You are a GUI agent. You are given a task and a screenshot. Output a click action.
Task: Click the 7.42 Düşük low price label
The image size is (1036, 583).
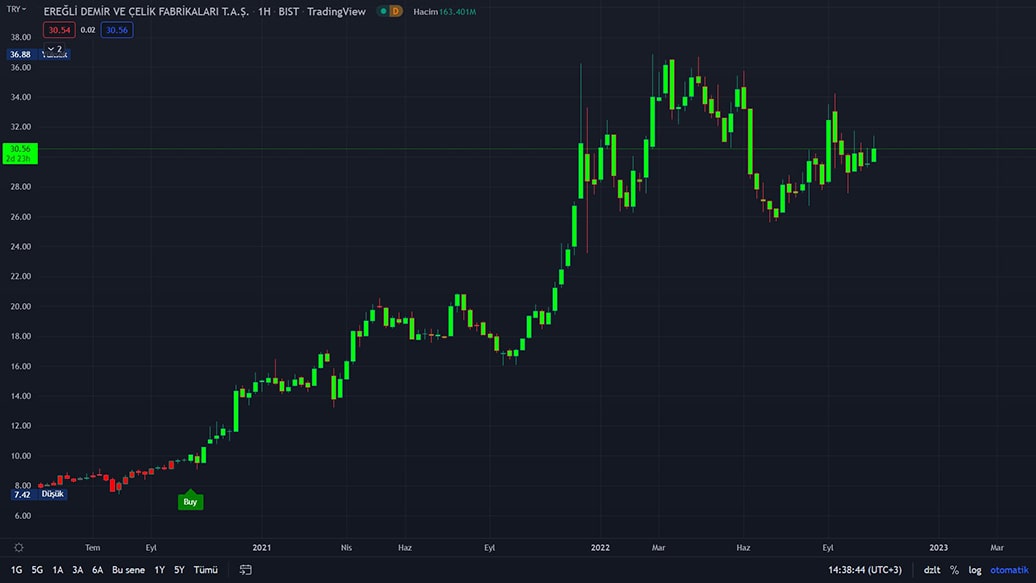pos(39,494)
